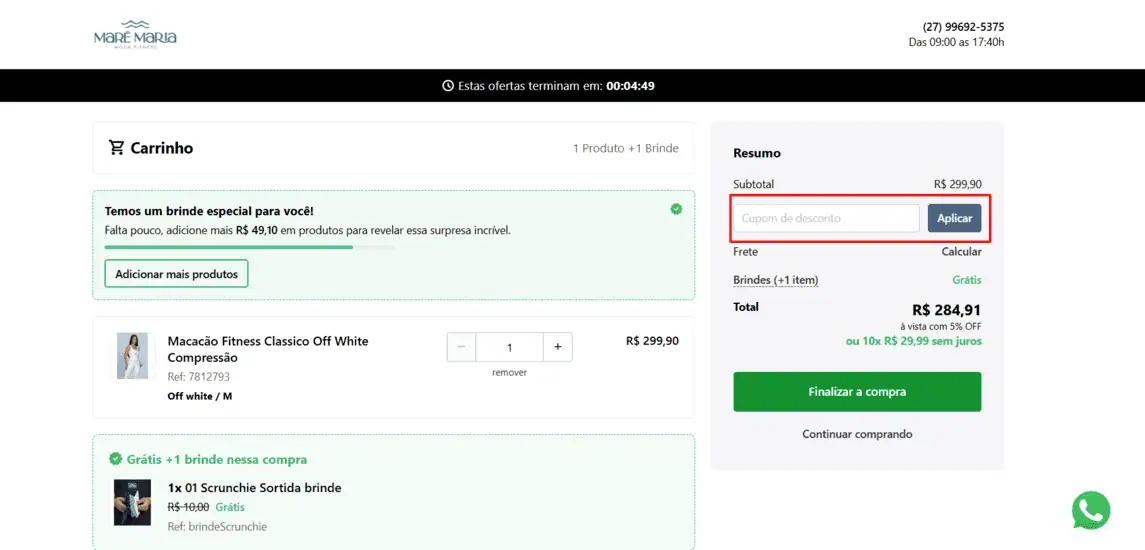Open the WhatsApp chat icon
Screen dimensions: 1145x550
coord(1090,510)
